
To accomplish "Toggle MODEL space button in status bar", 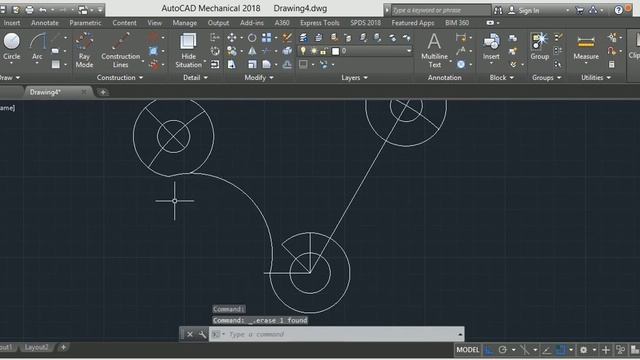I will 467,350.
